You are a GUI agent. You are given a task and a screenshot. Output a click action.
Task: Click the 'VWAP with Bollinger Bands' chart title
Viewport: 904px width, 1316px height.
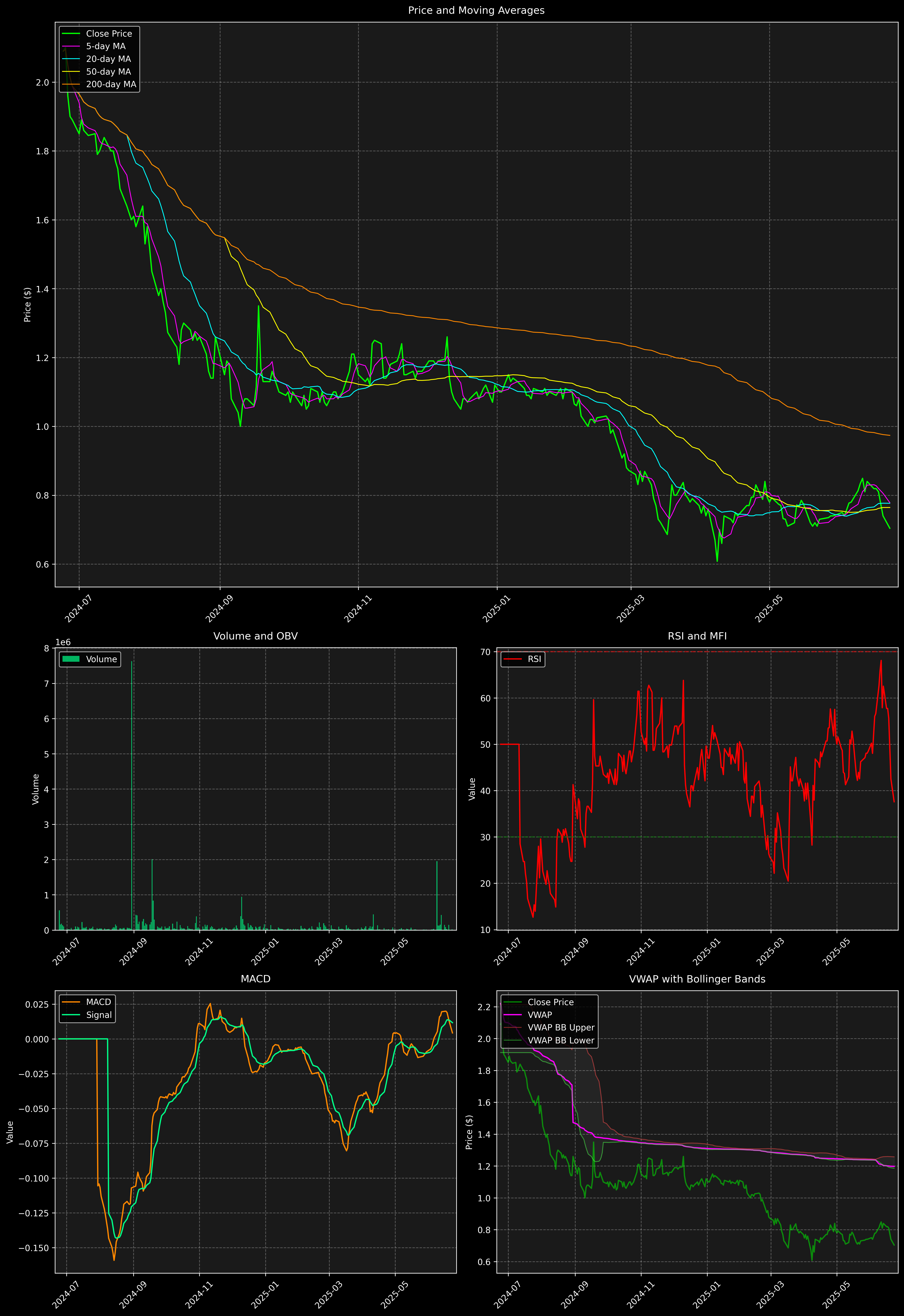[697, 979]
